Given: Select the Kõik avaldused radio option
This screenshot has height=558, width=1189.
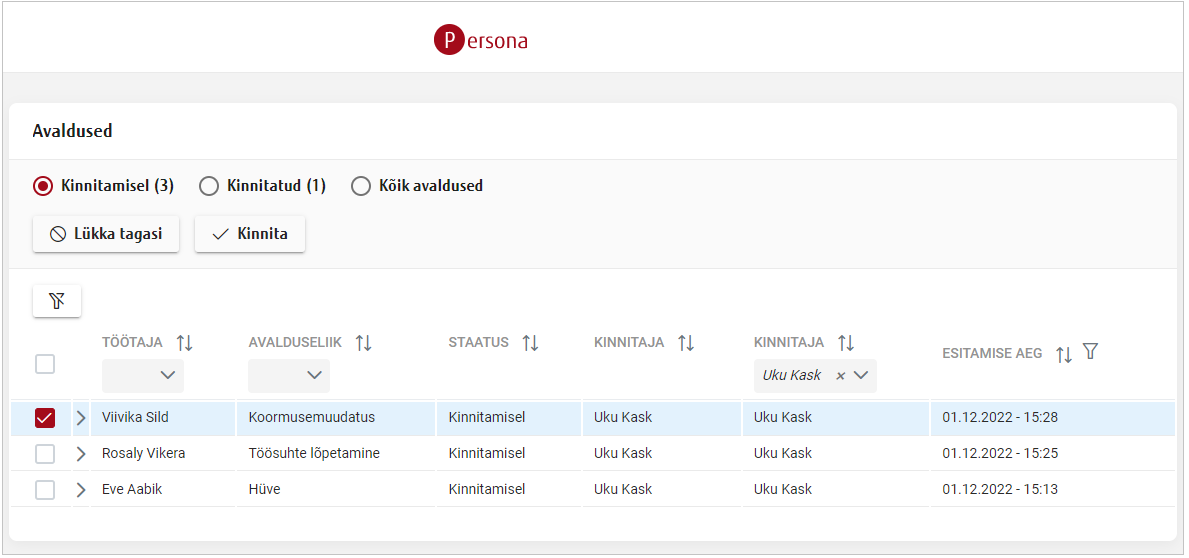Looking at the screenshot, I should (x=361, y=186).
